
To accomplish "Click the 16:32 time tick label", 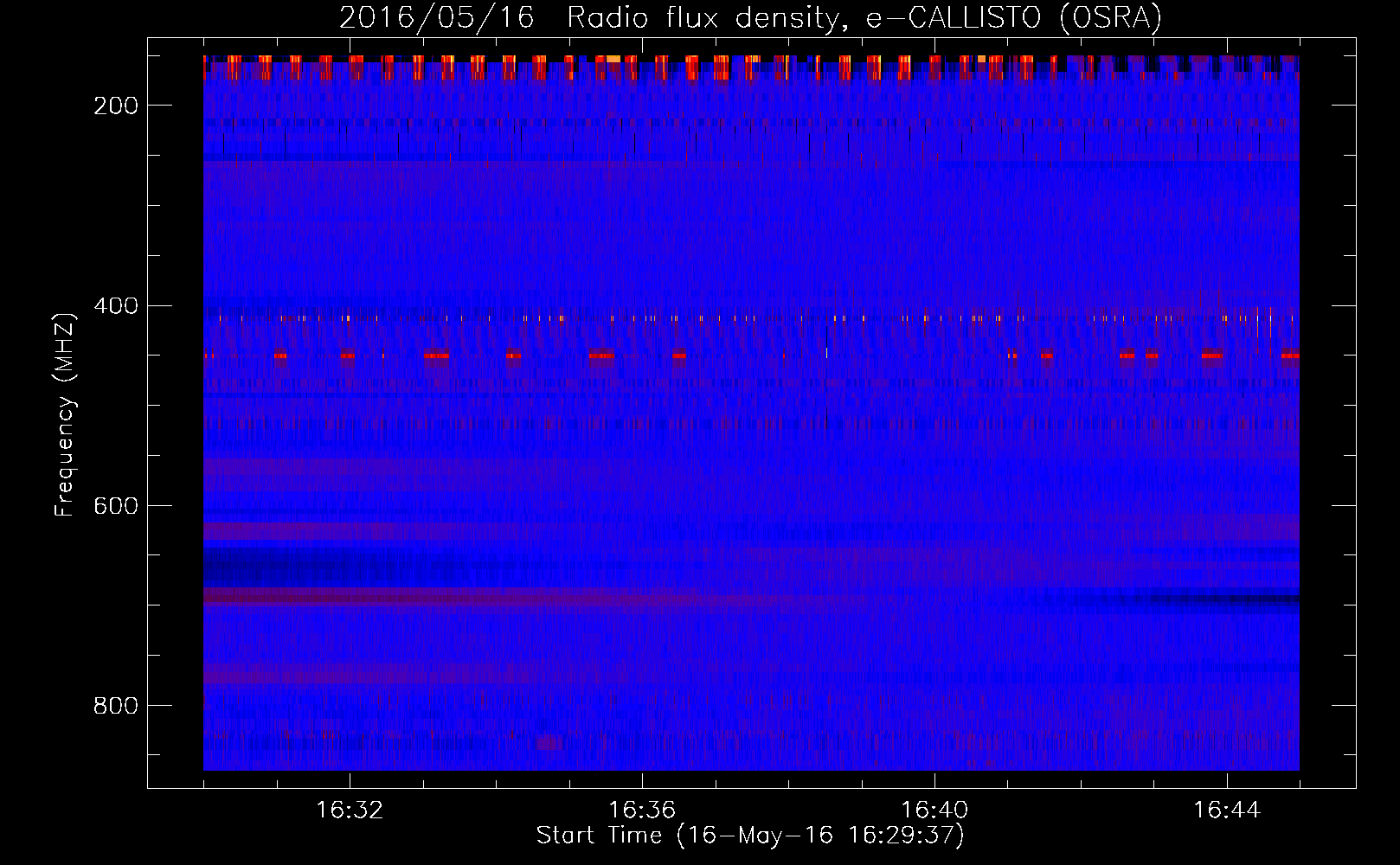I will coord(350,811).
